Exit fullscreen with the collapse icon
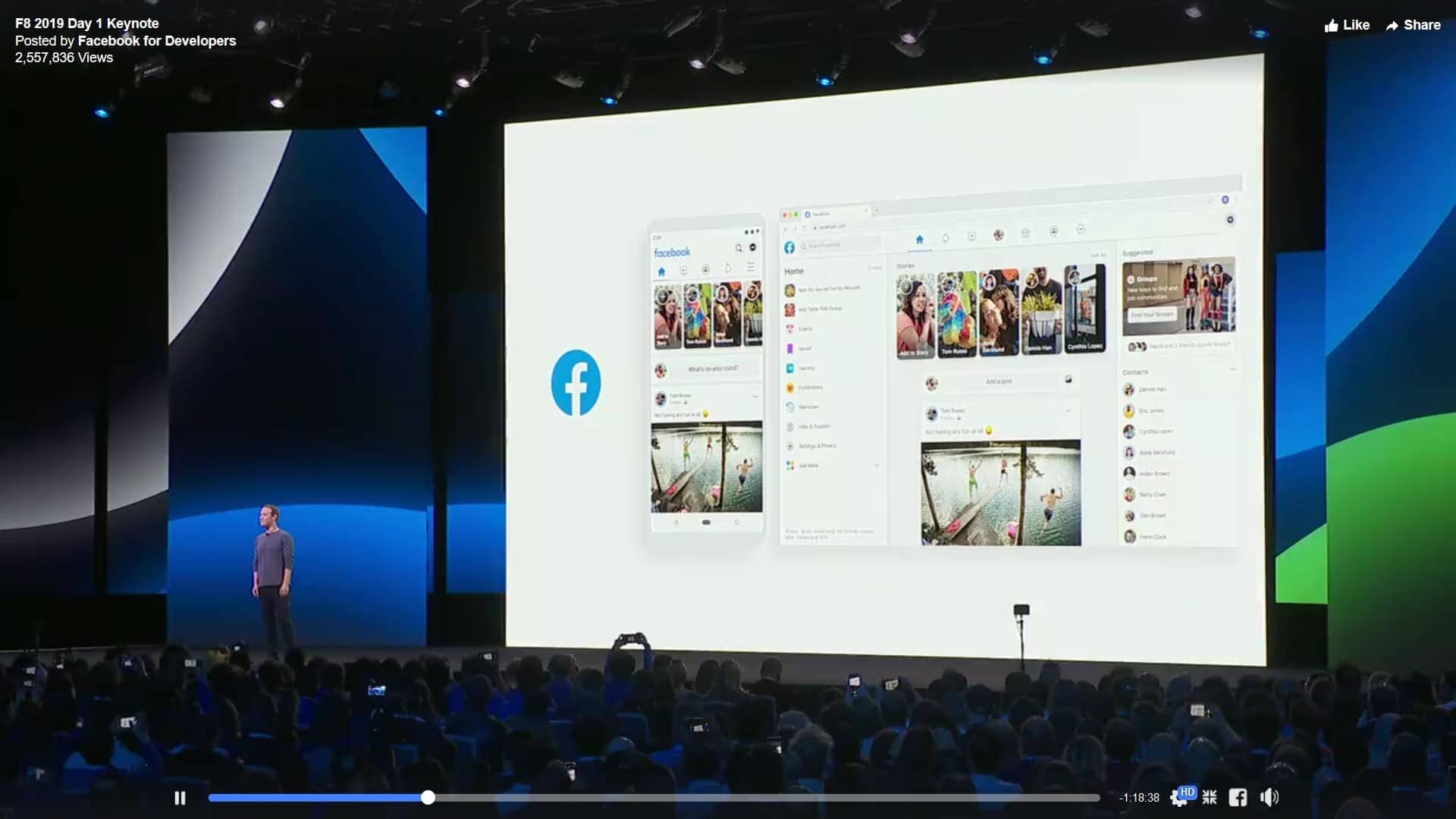The height and width of the screenshot is (819, 1456). coord(1210,797)
